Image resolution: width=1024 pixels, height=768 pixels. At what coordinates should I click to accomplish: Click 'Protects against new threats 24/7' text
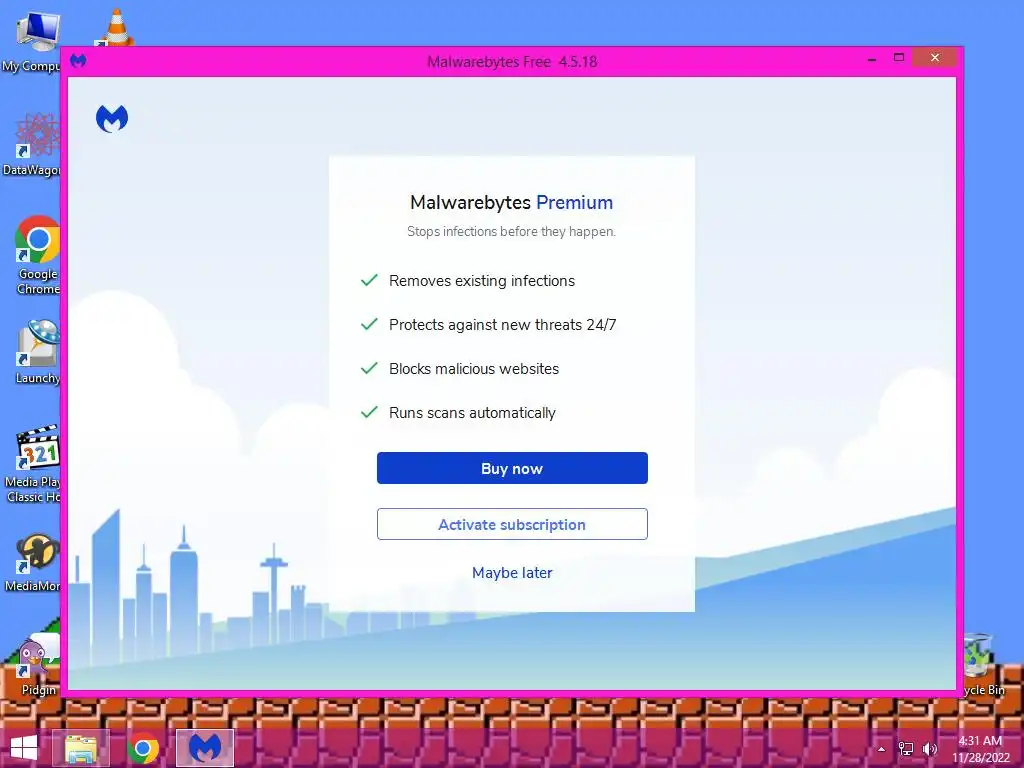[x=502, y=325]
